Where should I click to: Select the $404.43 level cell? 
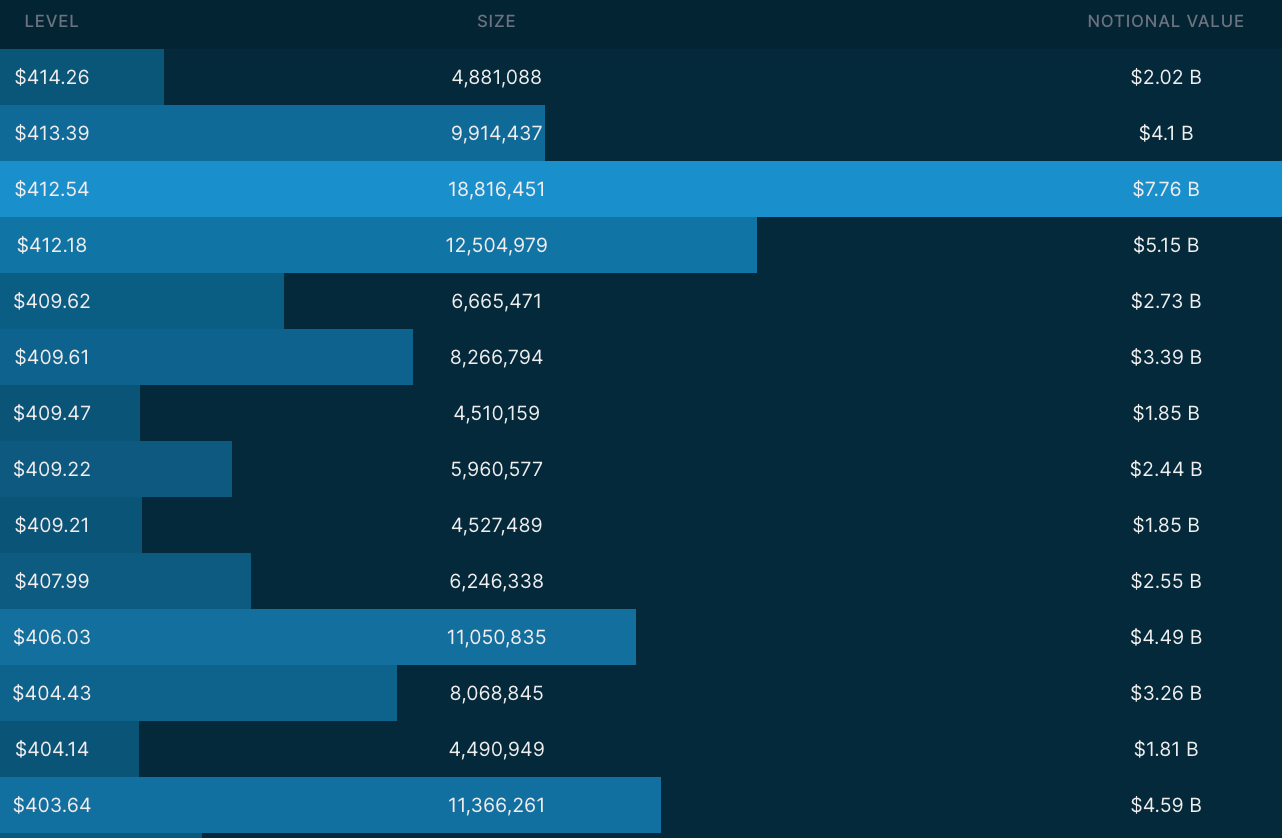(52, 693)
